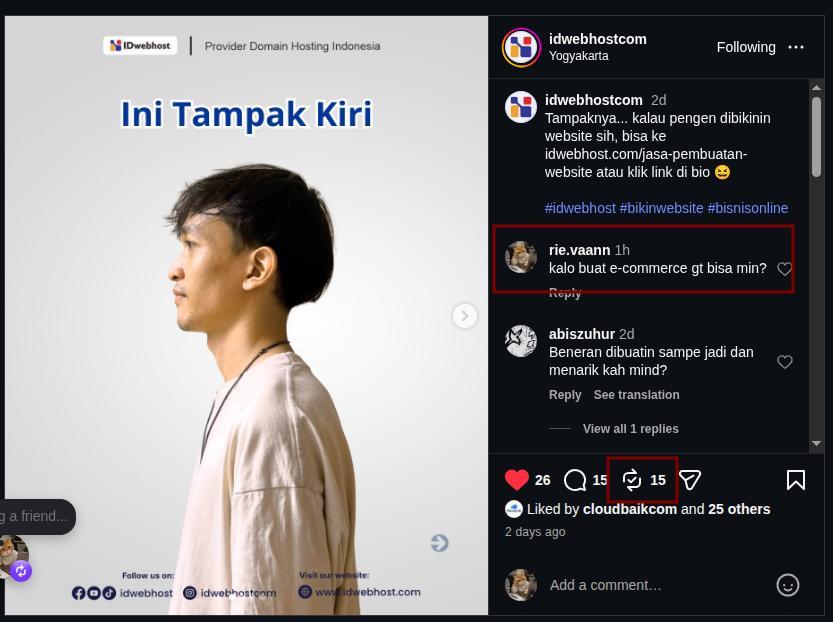Like rie.vaann's comment
The height and width of the screenshot is (622, 833).
point(785,269)
